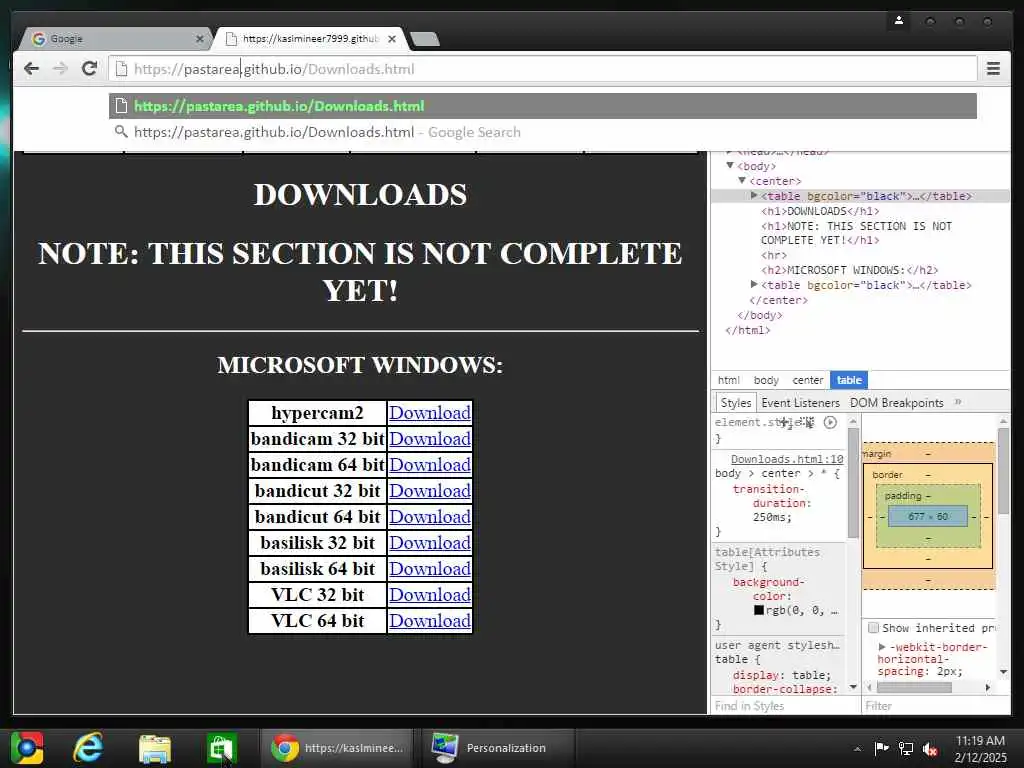Click the network tray icon
The height and width of the screenshot is (768, 1024).
(x=906, y=748)
